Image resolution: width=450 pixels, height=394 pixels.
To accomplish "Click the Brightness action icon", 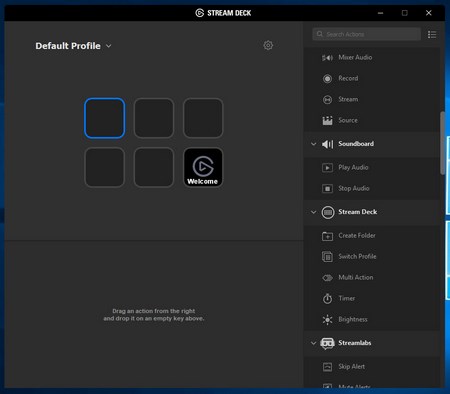I will pos(327,320).
